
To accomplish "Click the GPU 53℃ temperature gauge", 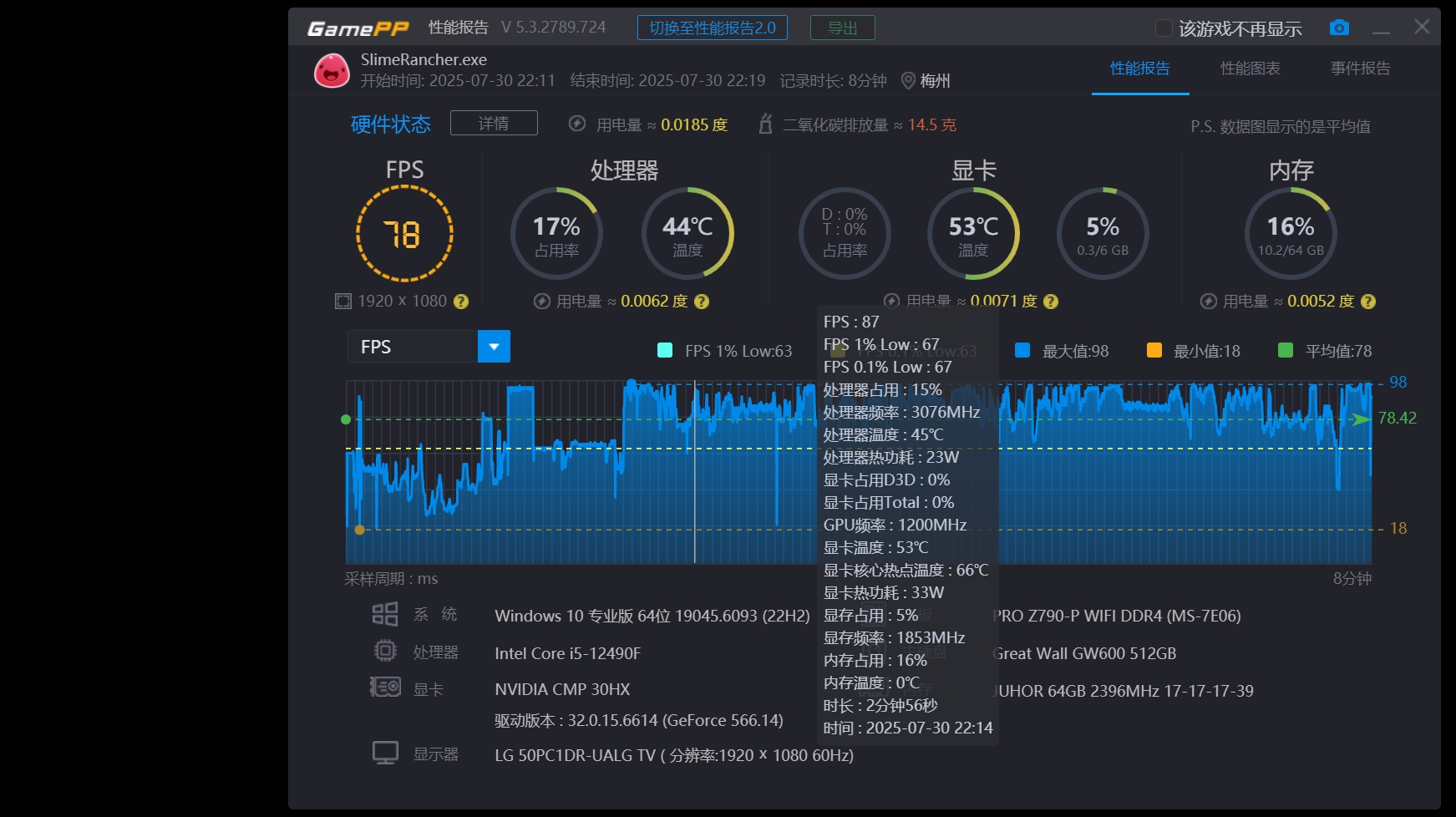I will 973,233.
